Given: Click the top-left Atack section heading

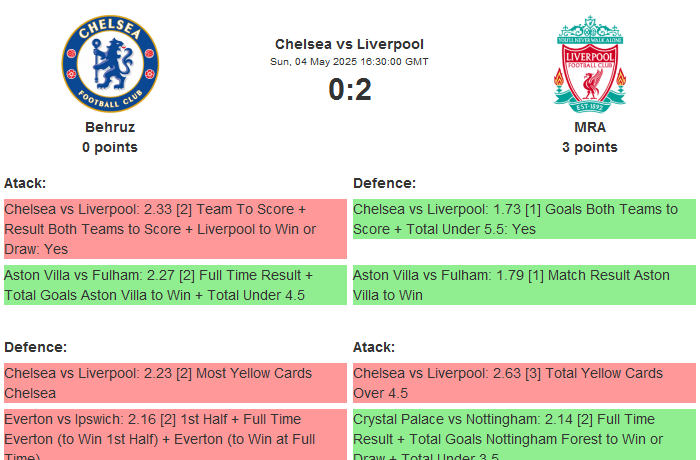Looking at the screenshot, I should pyautogui.click(x=25, y=183).
